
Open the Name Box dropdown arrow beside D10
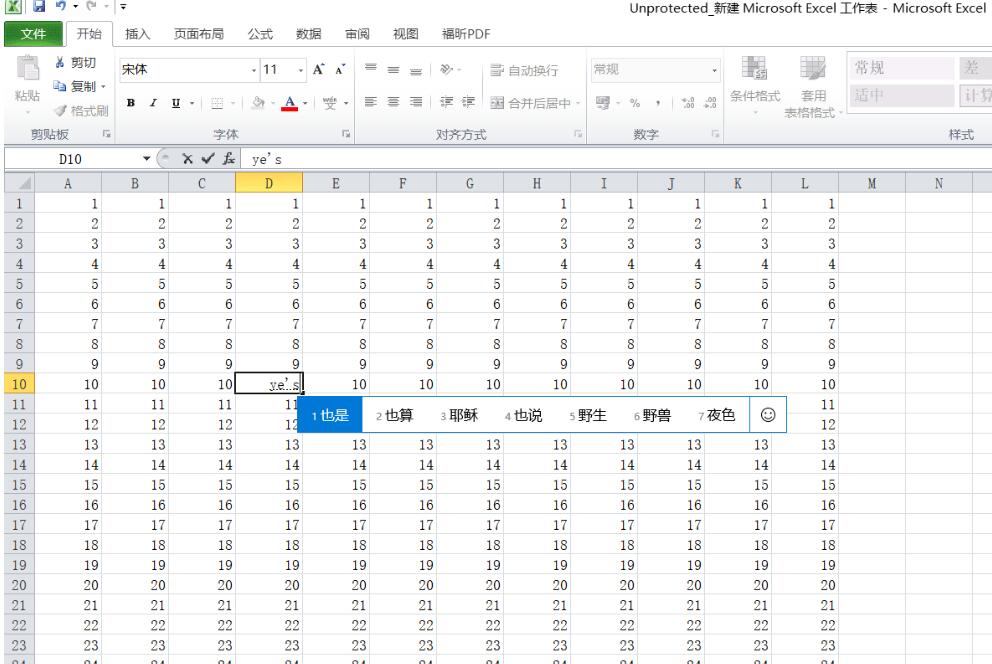146,159
